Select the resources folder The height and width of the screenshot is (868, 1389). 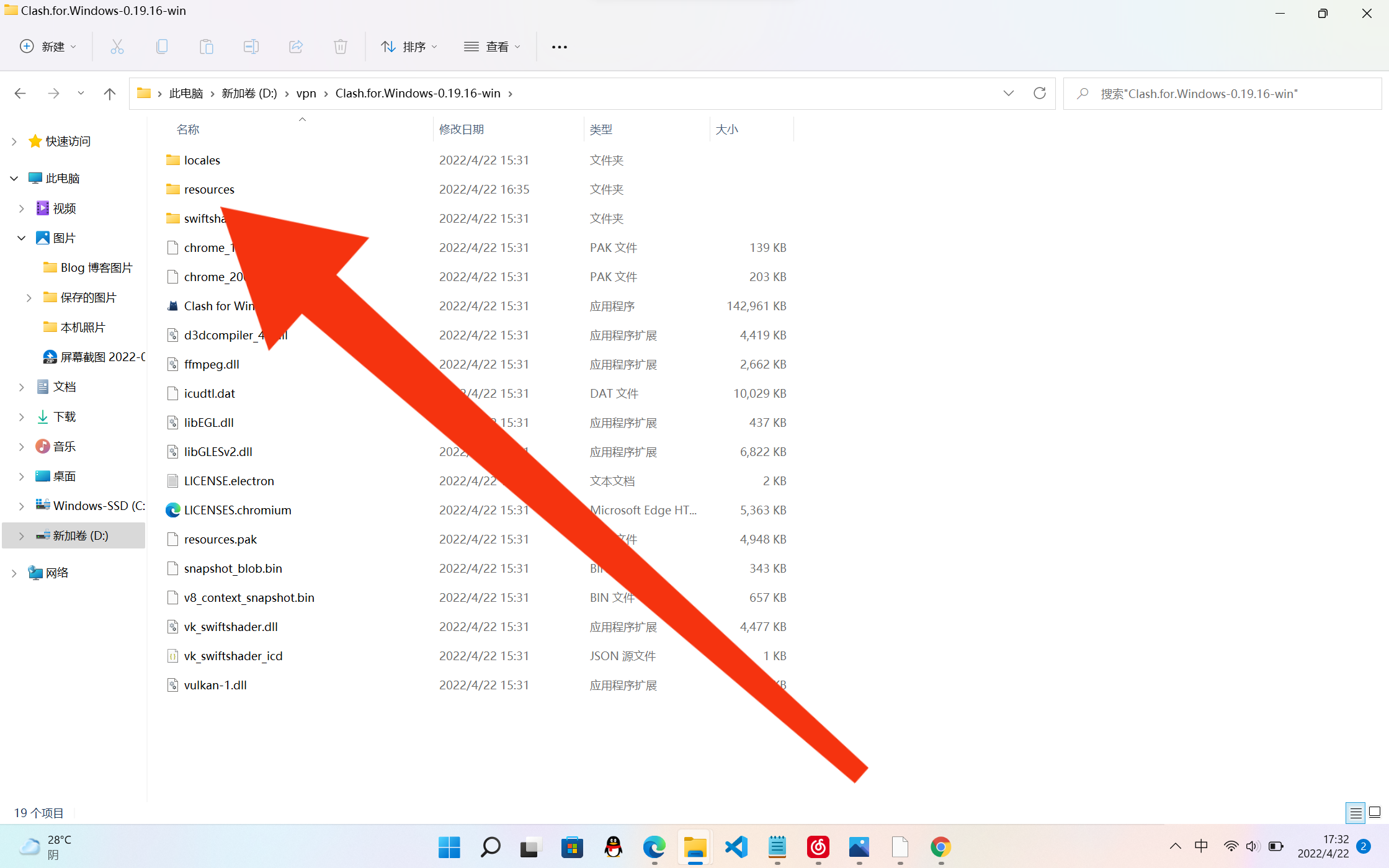[x=209, y=189]
